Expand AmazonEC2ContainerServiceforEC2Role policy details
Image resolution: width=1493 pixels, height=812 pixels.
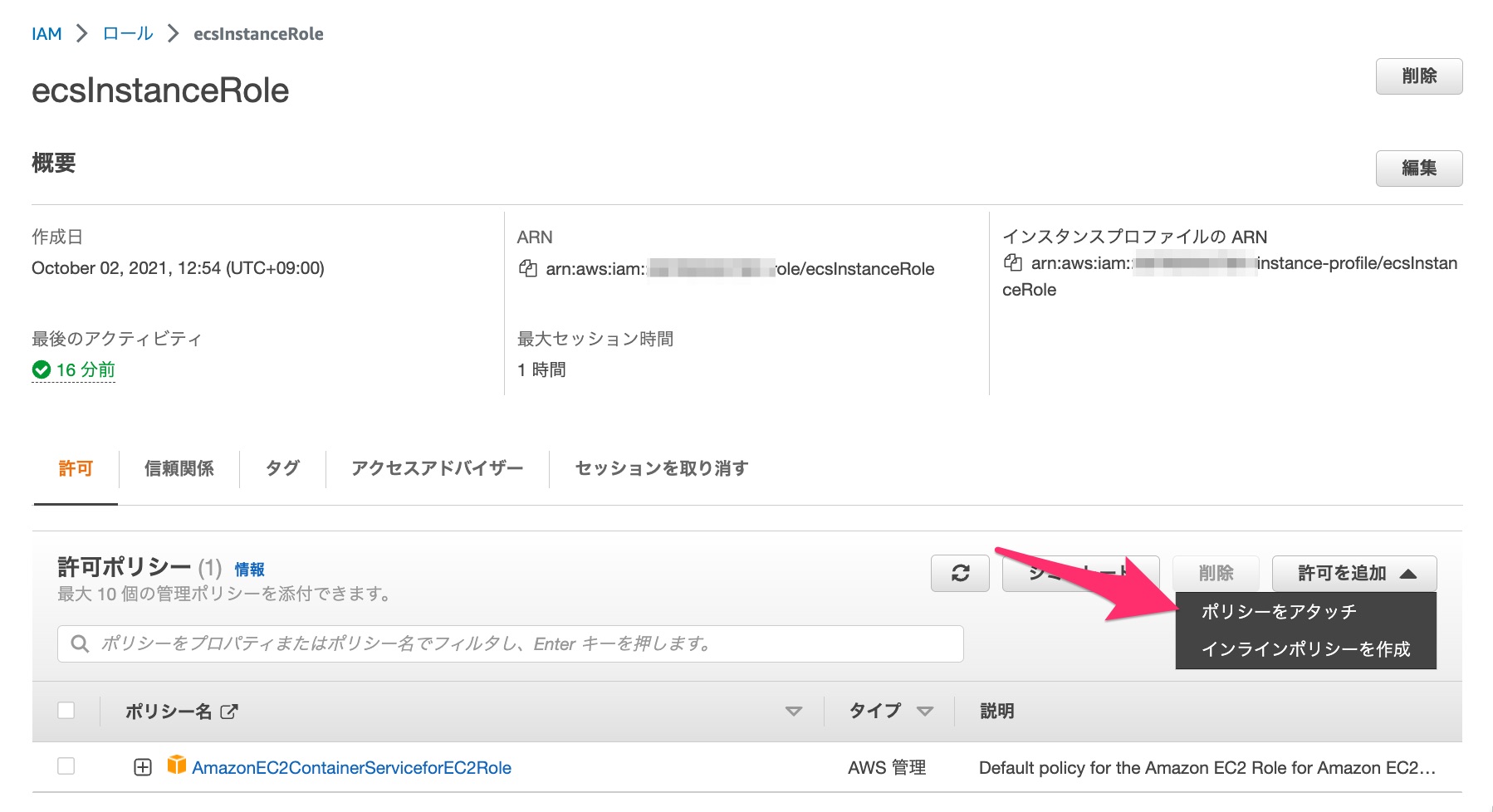click(143, 767)
